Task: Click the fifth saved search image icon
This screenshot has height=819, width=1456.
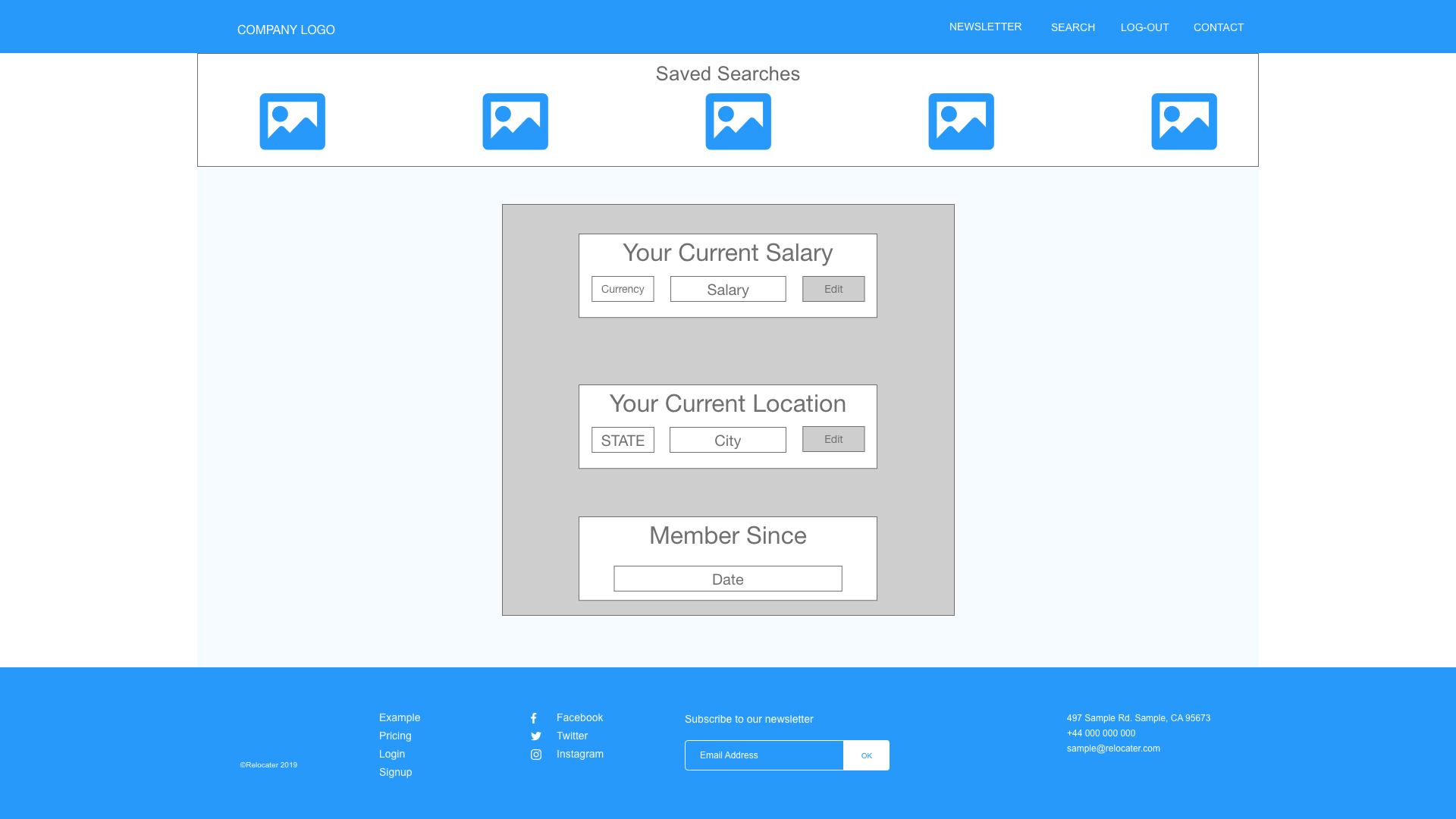Action: [1184, 121]
